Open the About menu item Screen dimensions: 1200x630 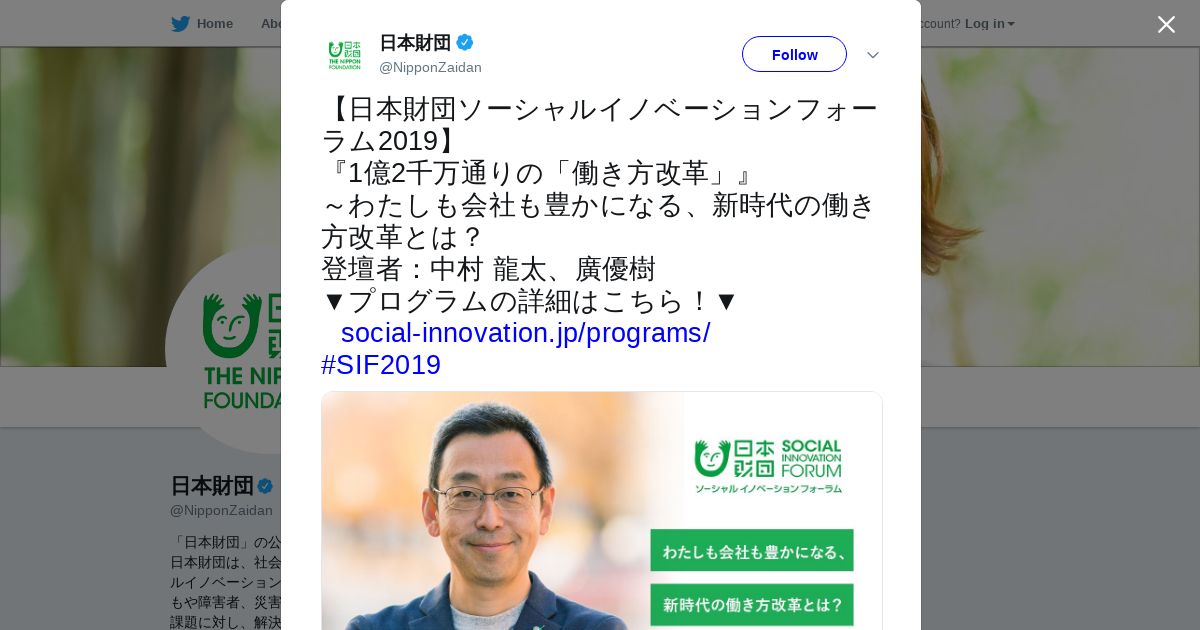[271, 23]
